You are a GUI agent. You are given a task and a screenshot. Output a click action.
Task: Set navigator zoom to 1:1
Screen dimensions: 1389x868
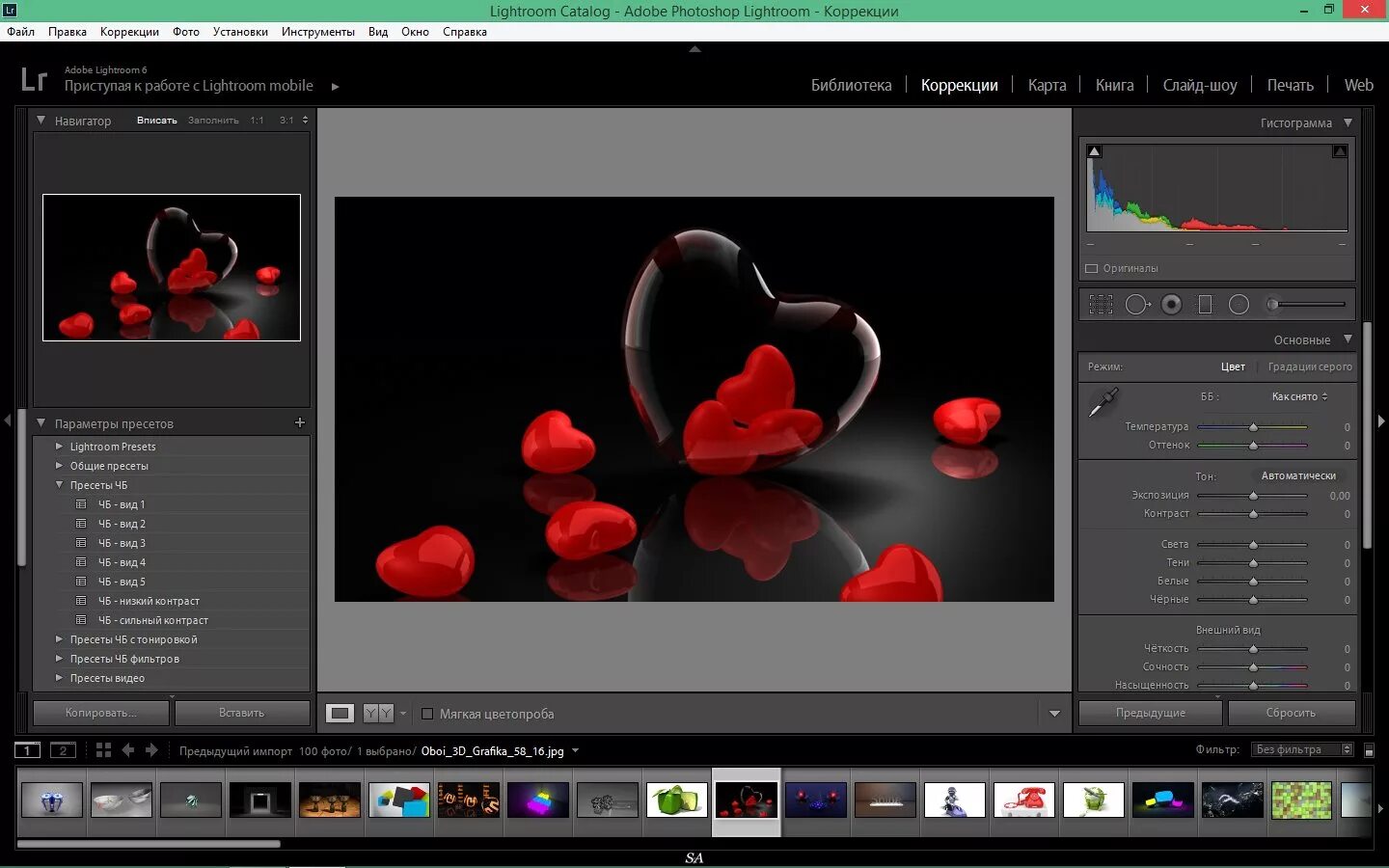[x=257, y=121]
